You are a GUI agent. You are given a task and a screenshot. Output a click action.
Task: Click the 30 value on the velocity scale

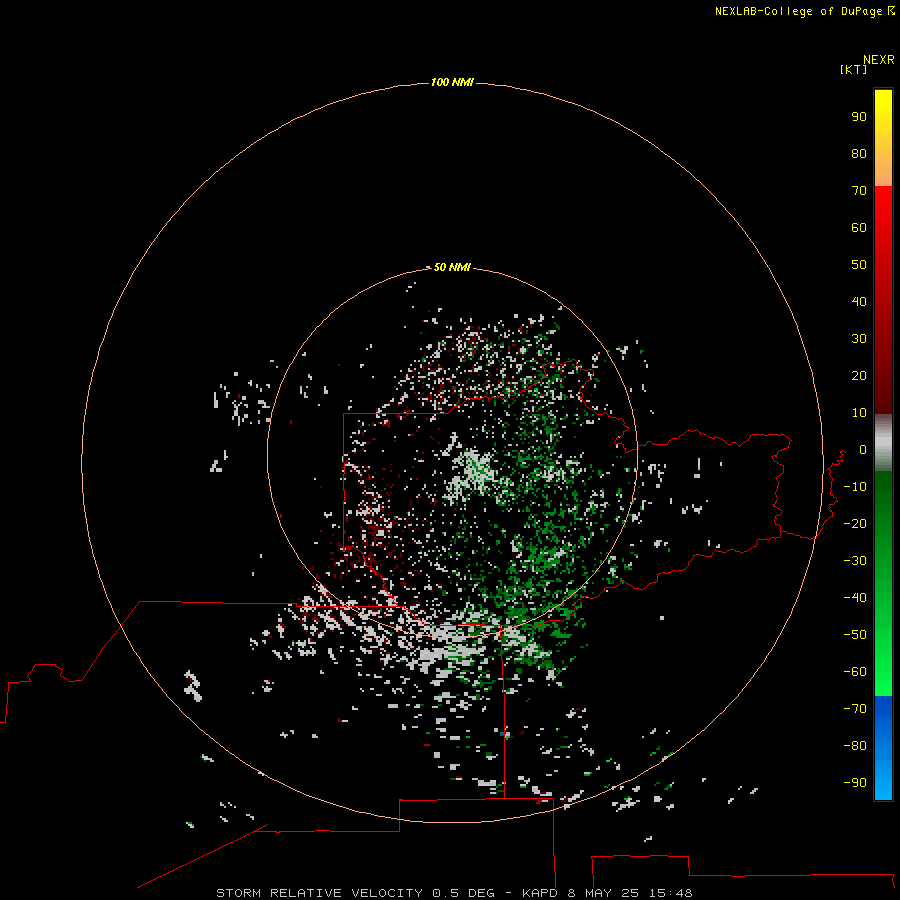[x=859, y=339]
